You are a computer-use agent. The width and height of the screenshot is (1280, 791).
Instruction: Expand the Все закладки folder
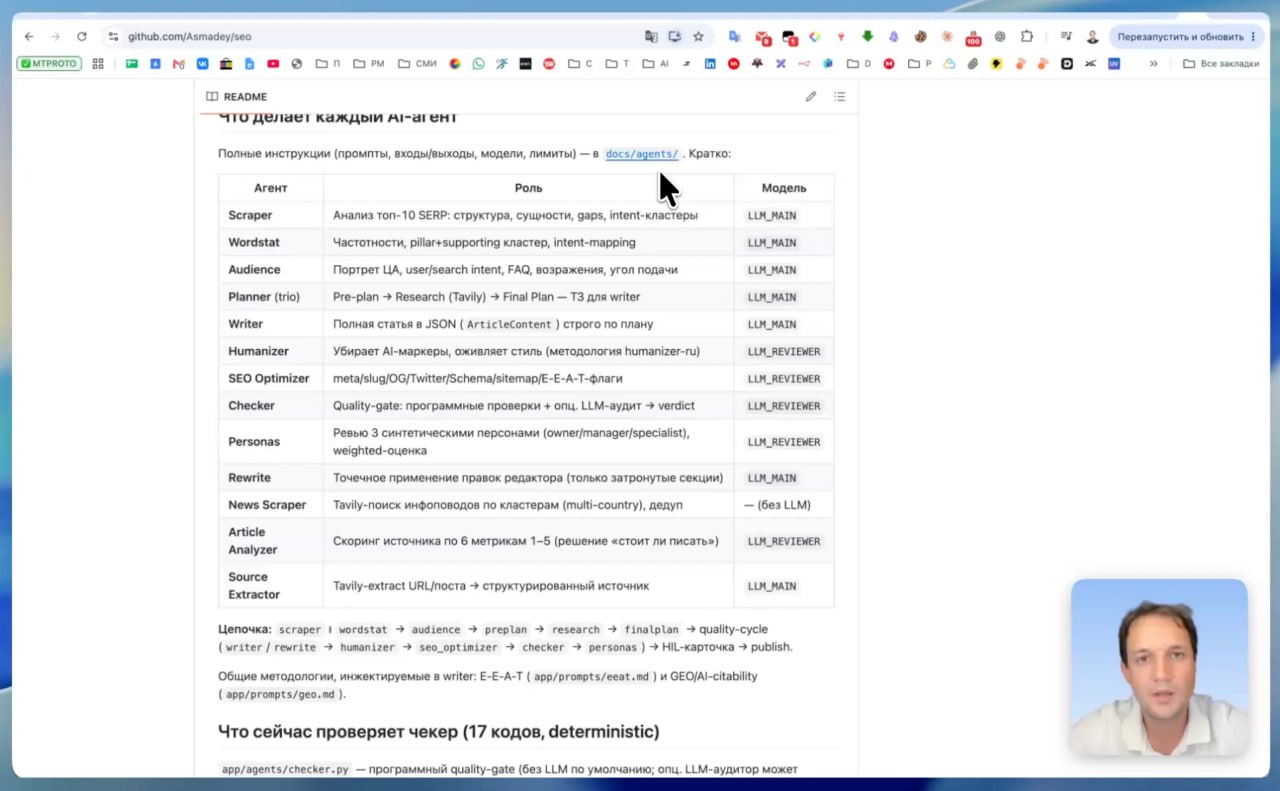[x=1221, y=63]
